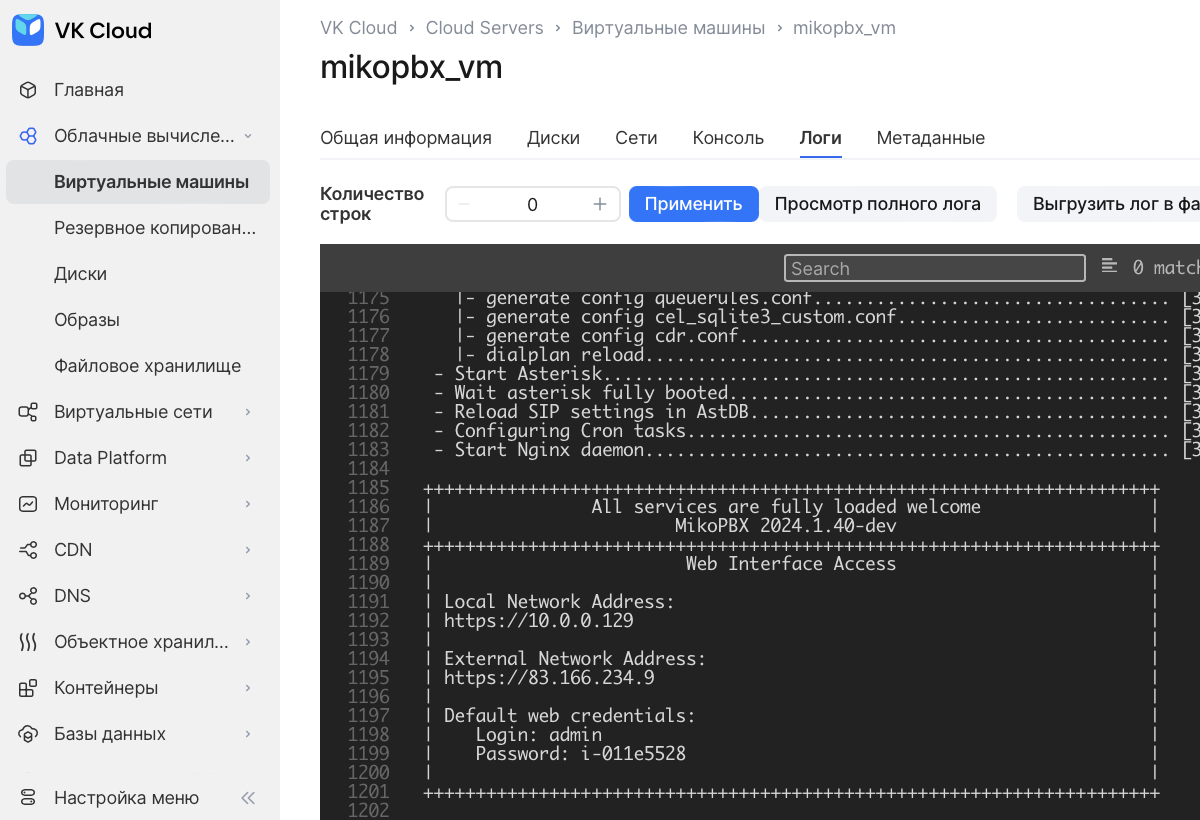Open the Метаданные tab
The image size is (1200, 820).
[x=930, y=138]
